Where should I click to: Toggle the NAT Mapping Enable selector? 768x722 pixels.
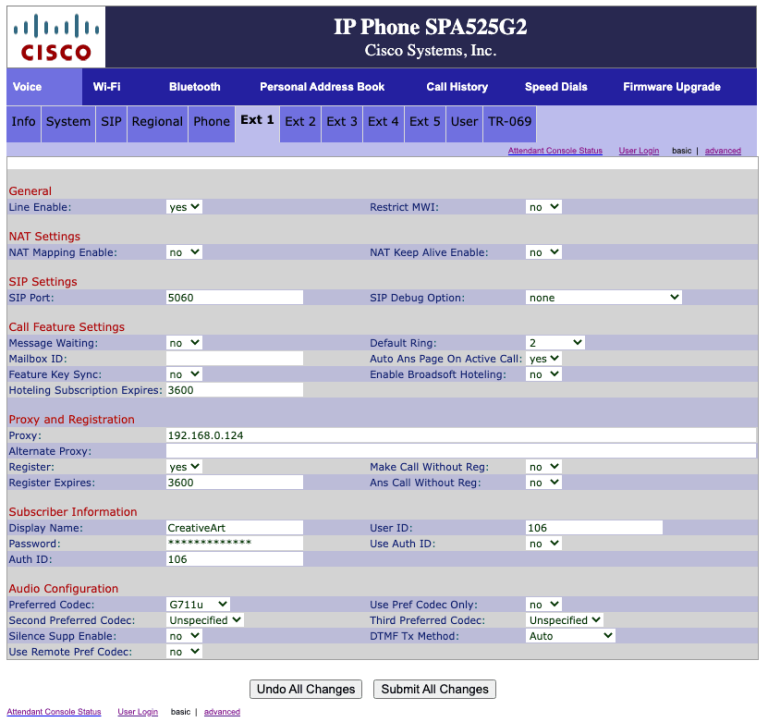[184, 253]
